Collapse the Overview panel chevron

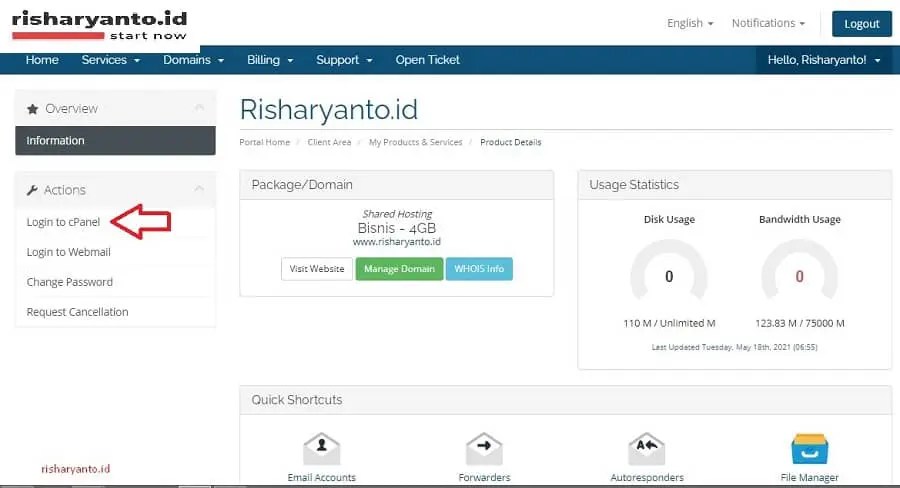tap(199, 107)
